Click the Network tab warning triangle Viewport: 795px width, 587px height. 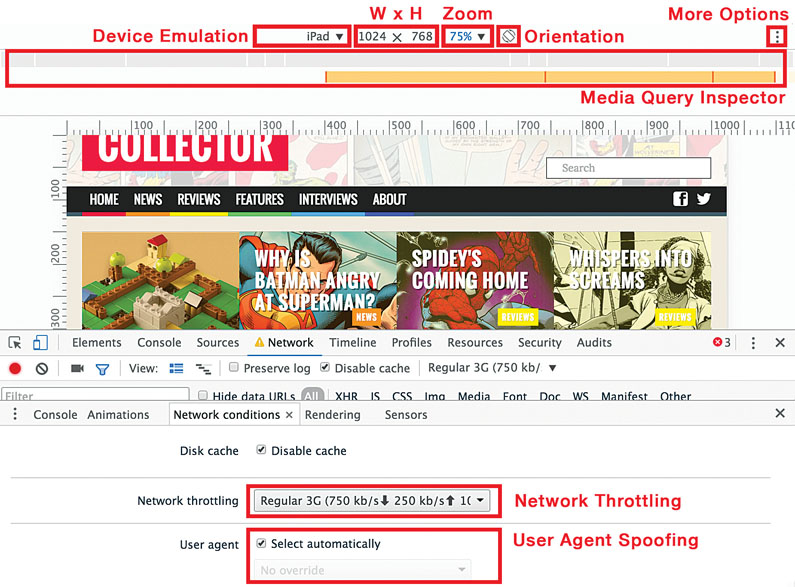tap(259, 342)
